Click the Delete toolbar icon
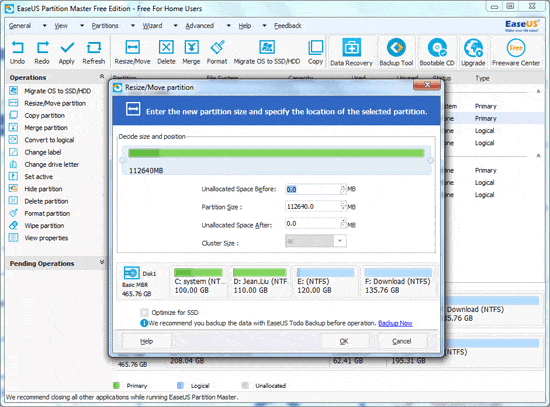The width and height of the screenshot is (550, 407). click(166, 52)
